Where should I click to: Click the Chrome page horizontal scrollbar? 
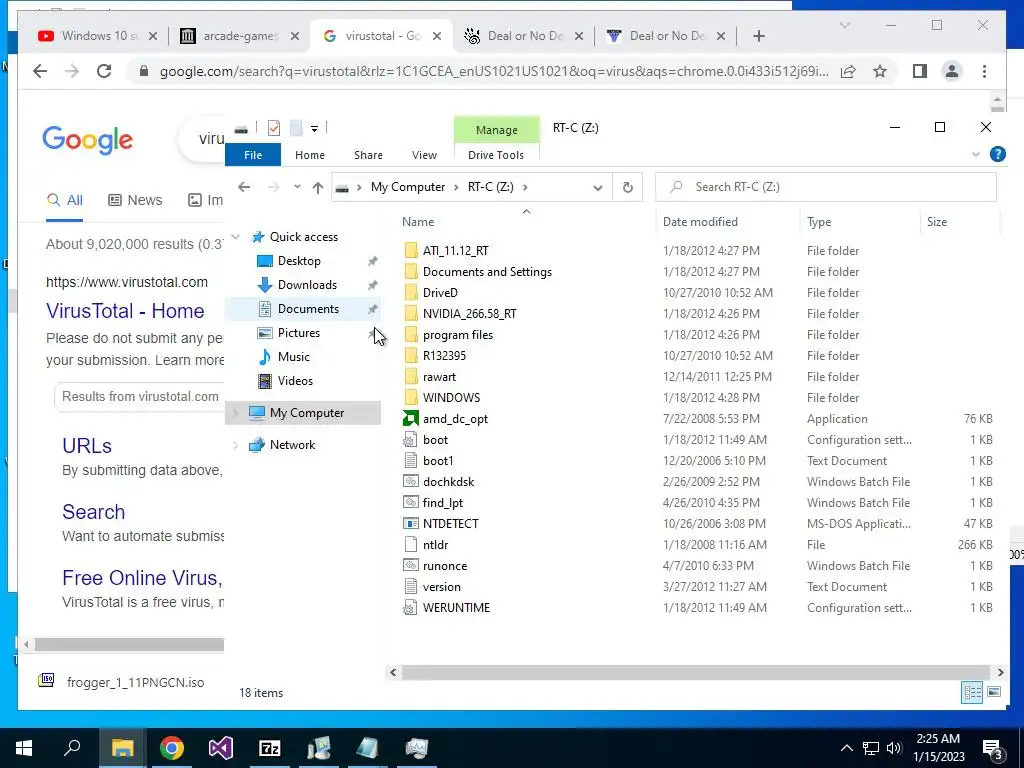coord(129,645)
